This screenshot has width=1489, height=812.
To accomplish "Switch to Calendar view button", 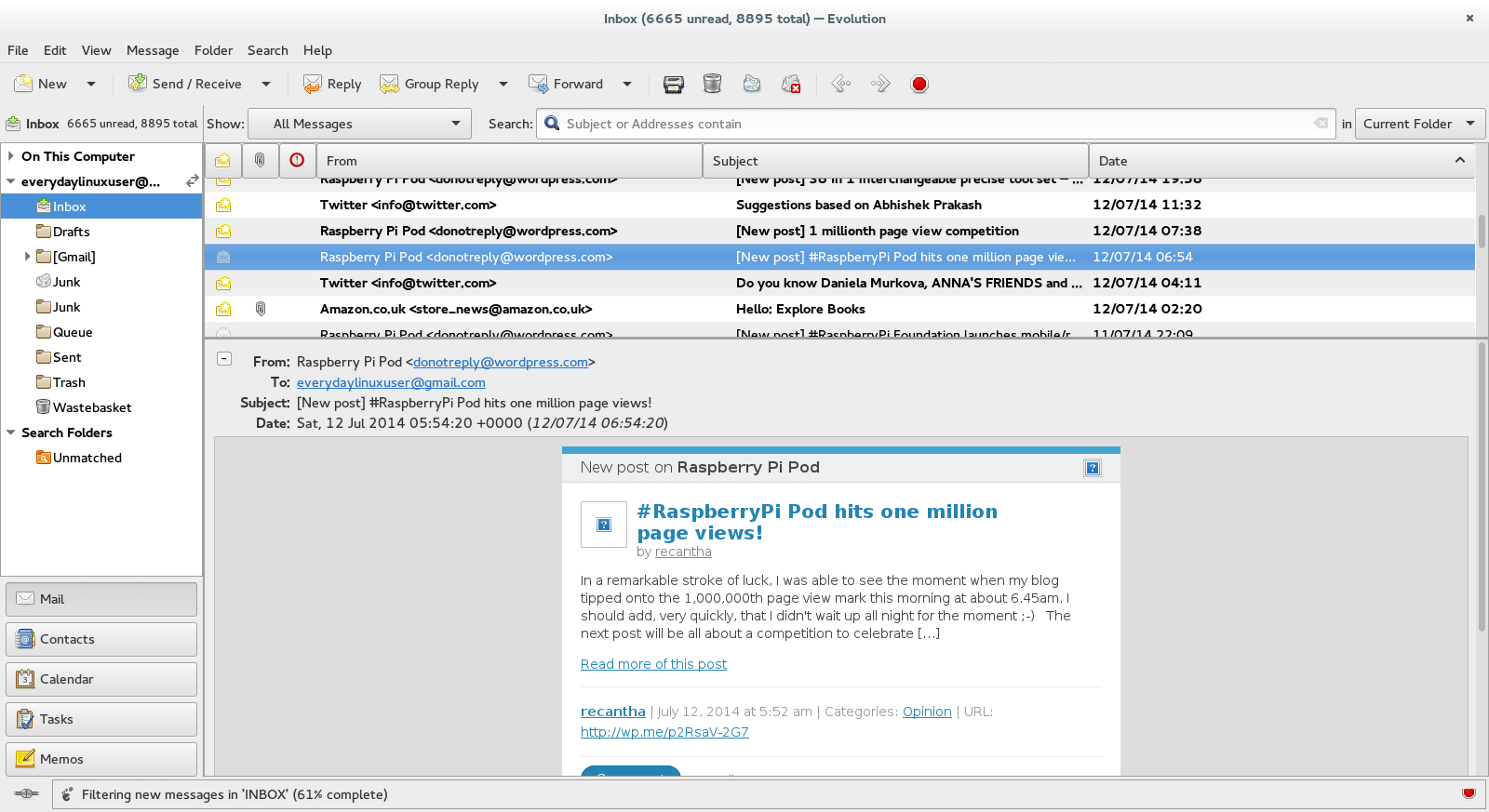I will point(101,679).
